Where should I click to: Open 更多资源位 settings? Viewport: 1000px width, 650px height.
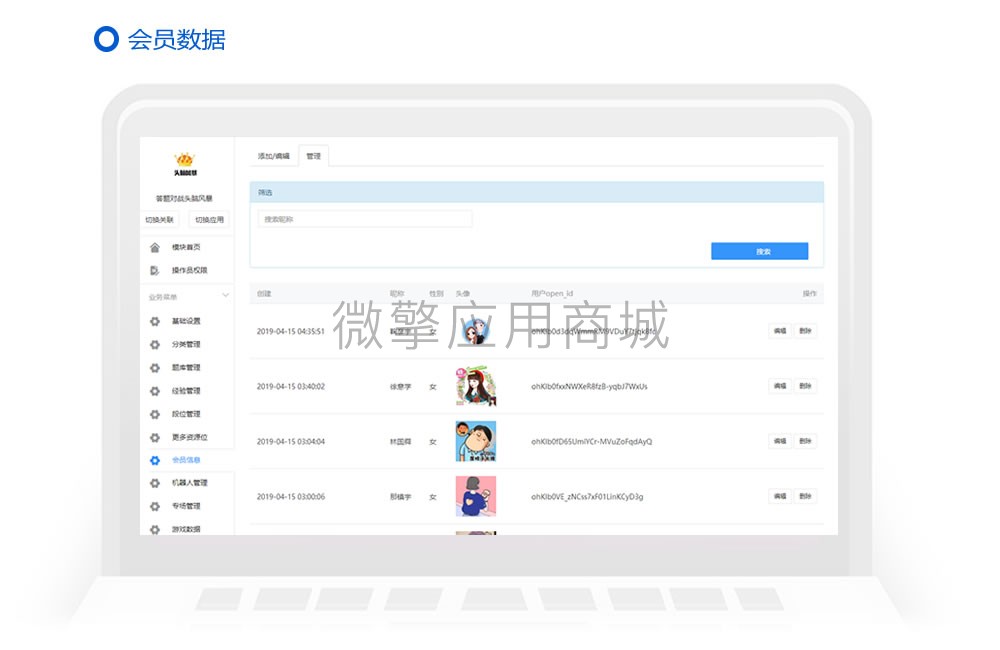point(155,437)
